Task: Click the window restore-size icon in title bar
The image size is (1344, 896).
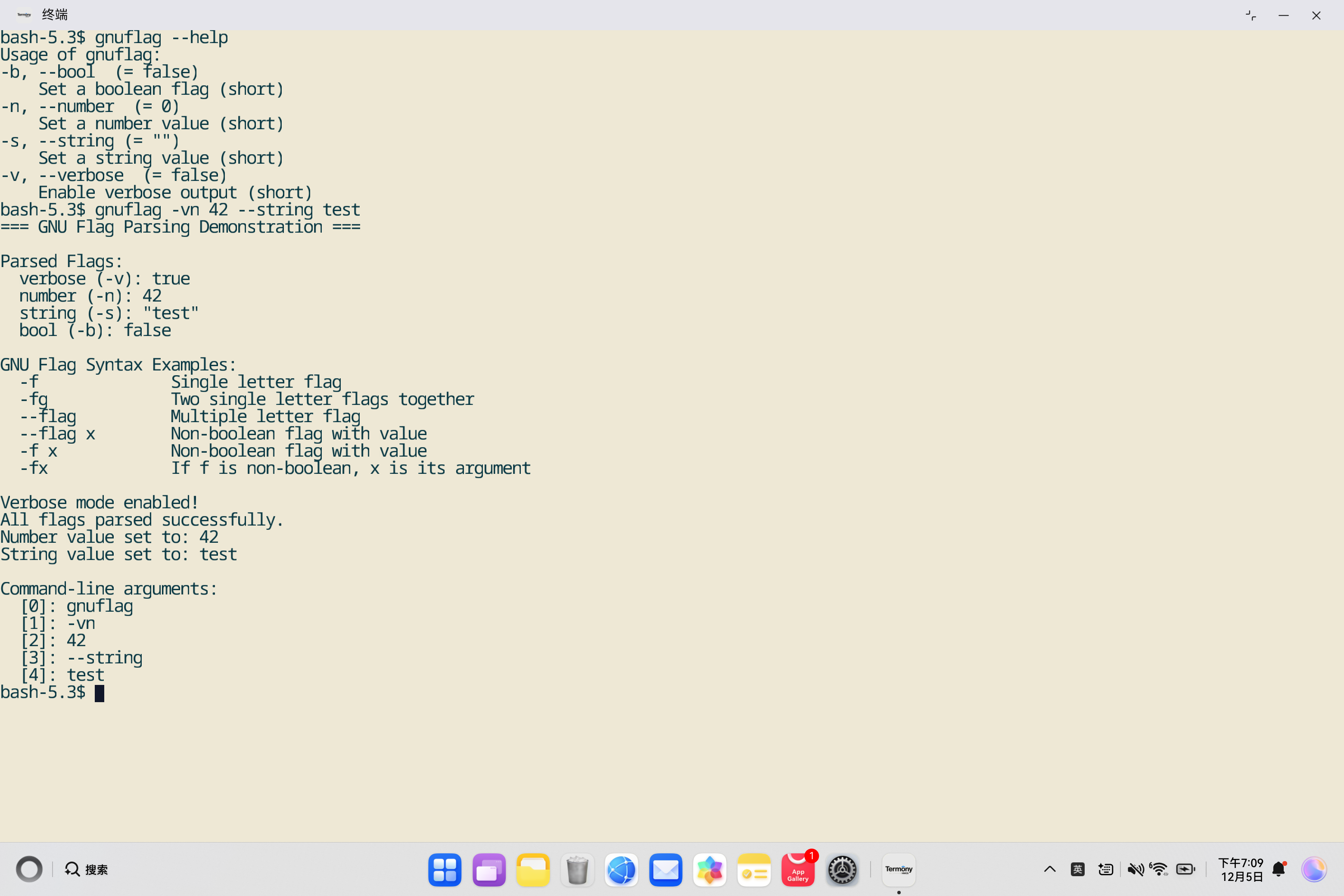Action: point(1250,16)
